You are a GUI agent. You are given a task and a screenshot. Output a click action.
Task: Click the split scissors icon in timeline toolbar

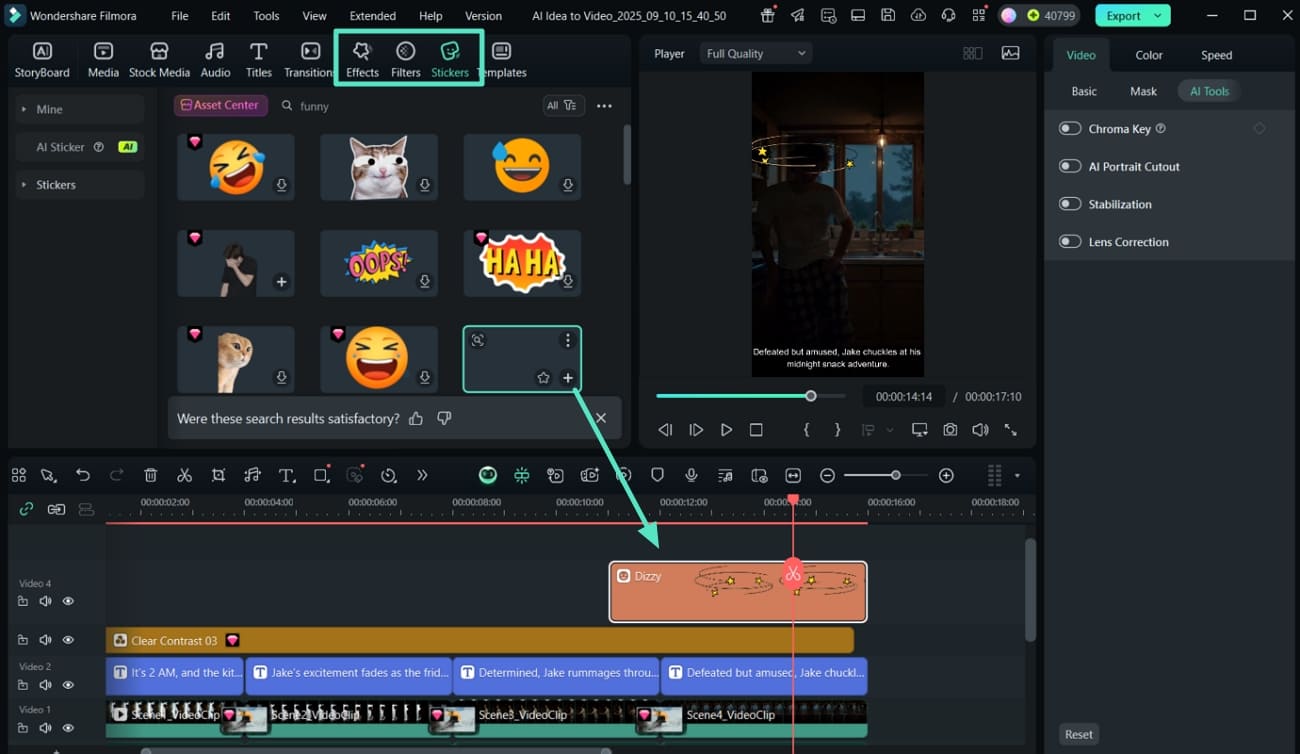point(184,475)
